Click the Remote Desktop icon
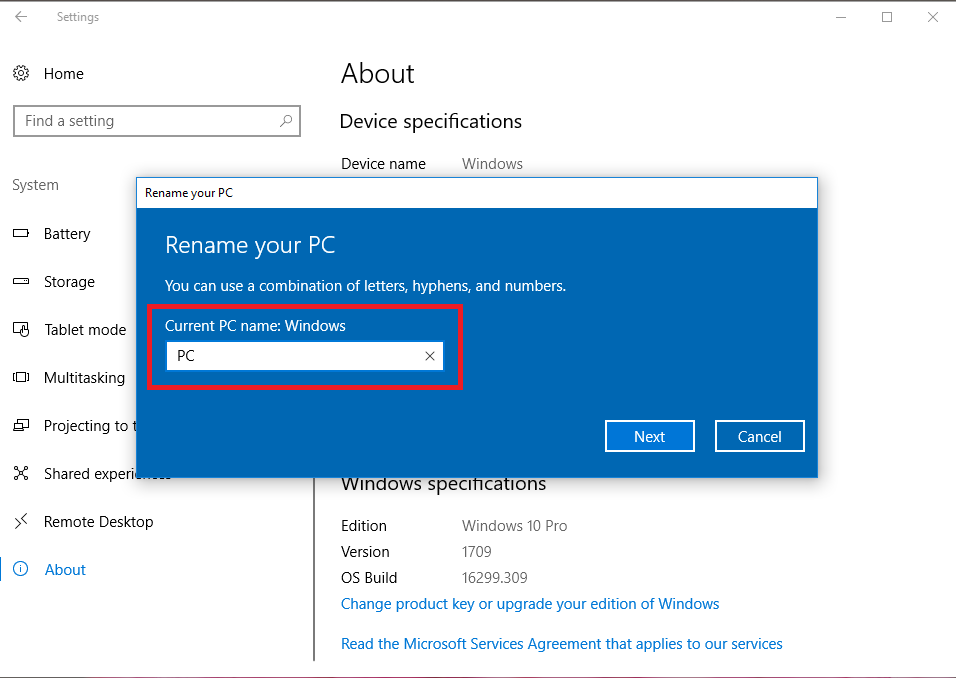Image resolution: width=956 pixels, height=678 pixels. (x=21, y=521)
